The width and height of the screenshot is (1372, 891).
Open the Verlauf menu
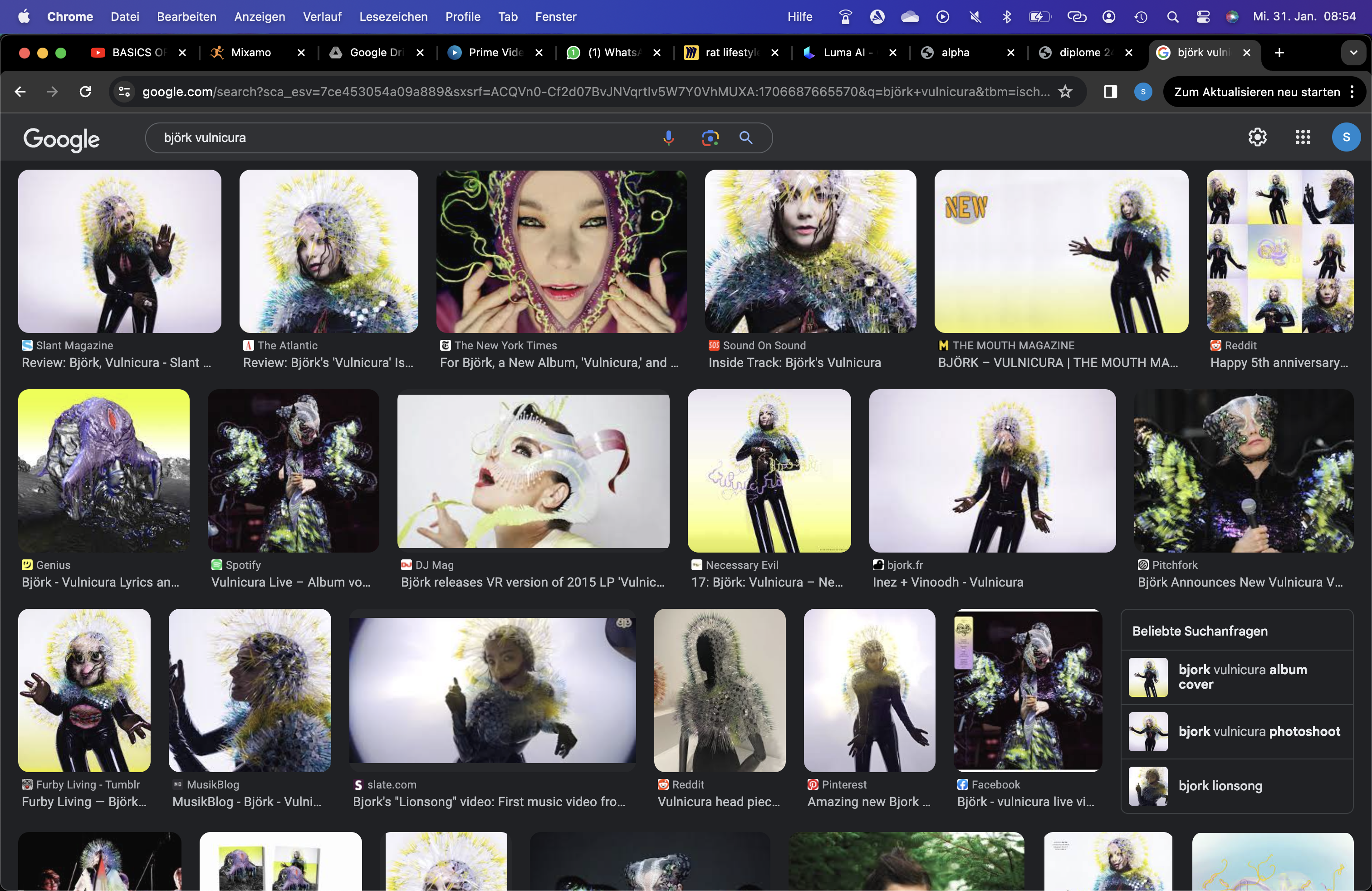pos(322,17)
